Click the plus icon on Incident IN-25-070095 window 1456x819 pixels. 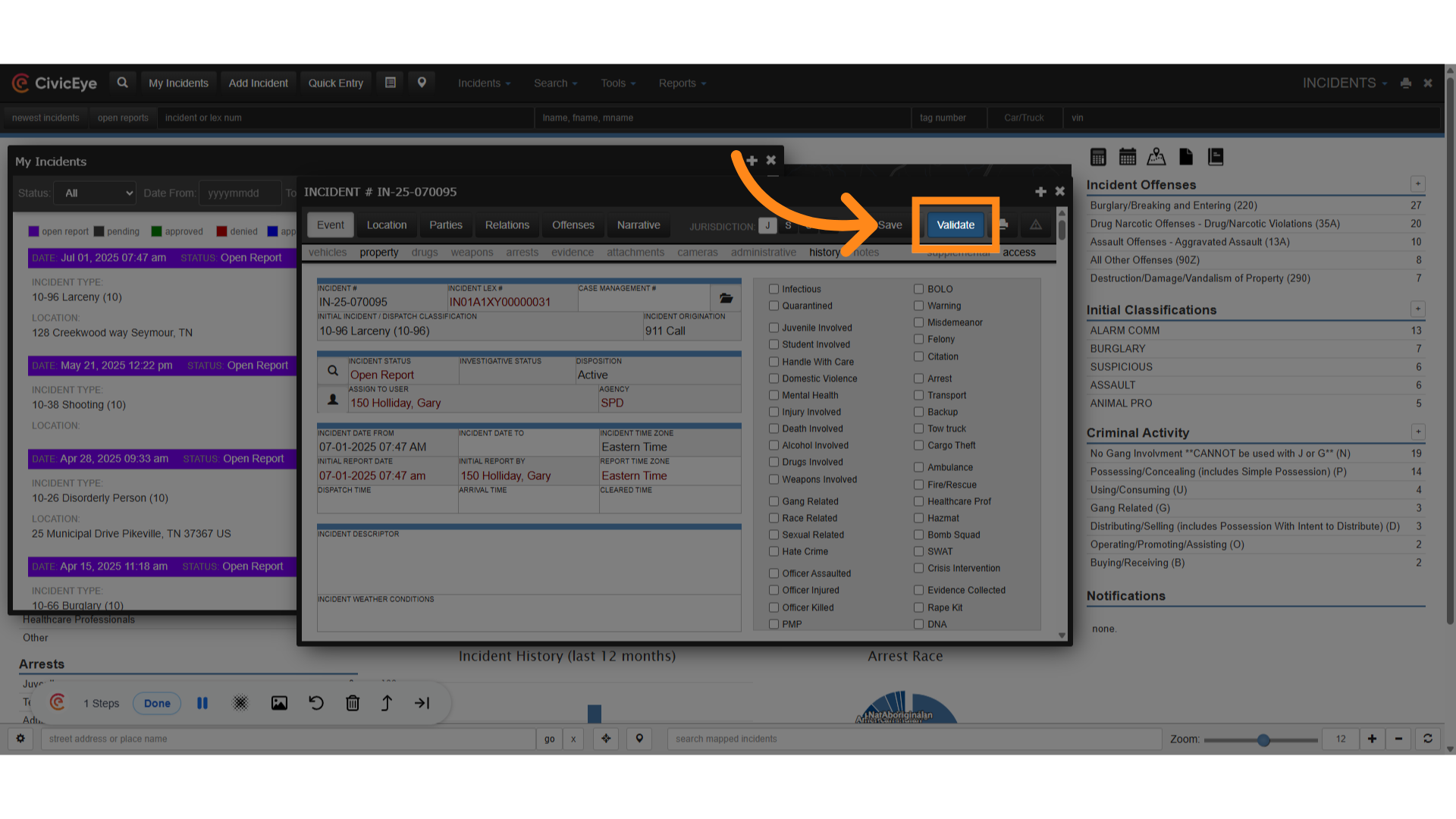[1040, 192]
